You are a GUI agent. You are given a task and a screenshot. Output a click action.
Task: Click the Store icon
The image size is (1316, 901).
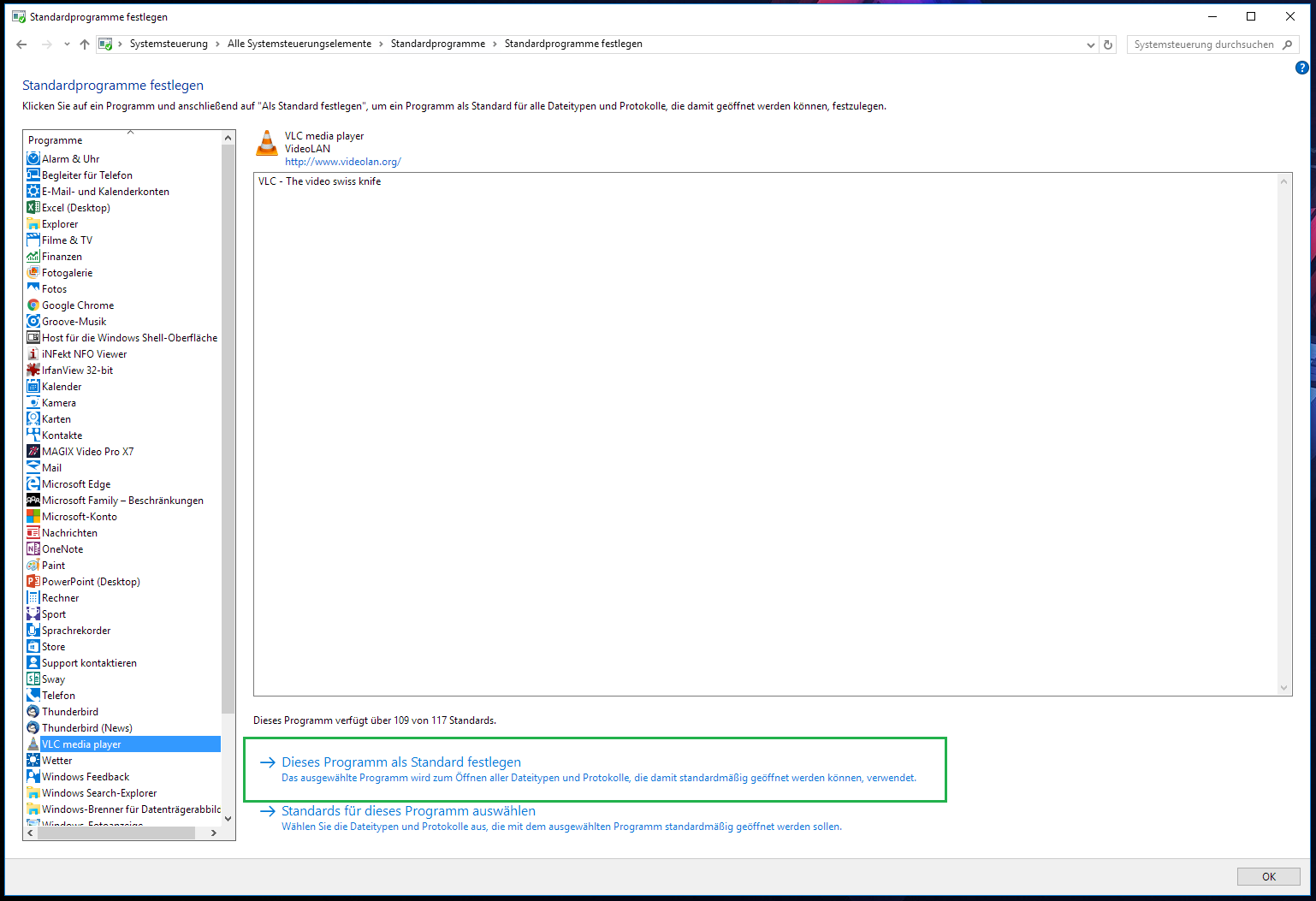click(x=33, y=646)
